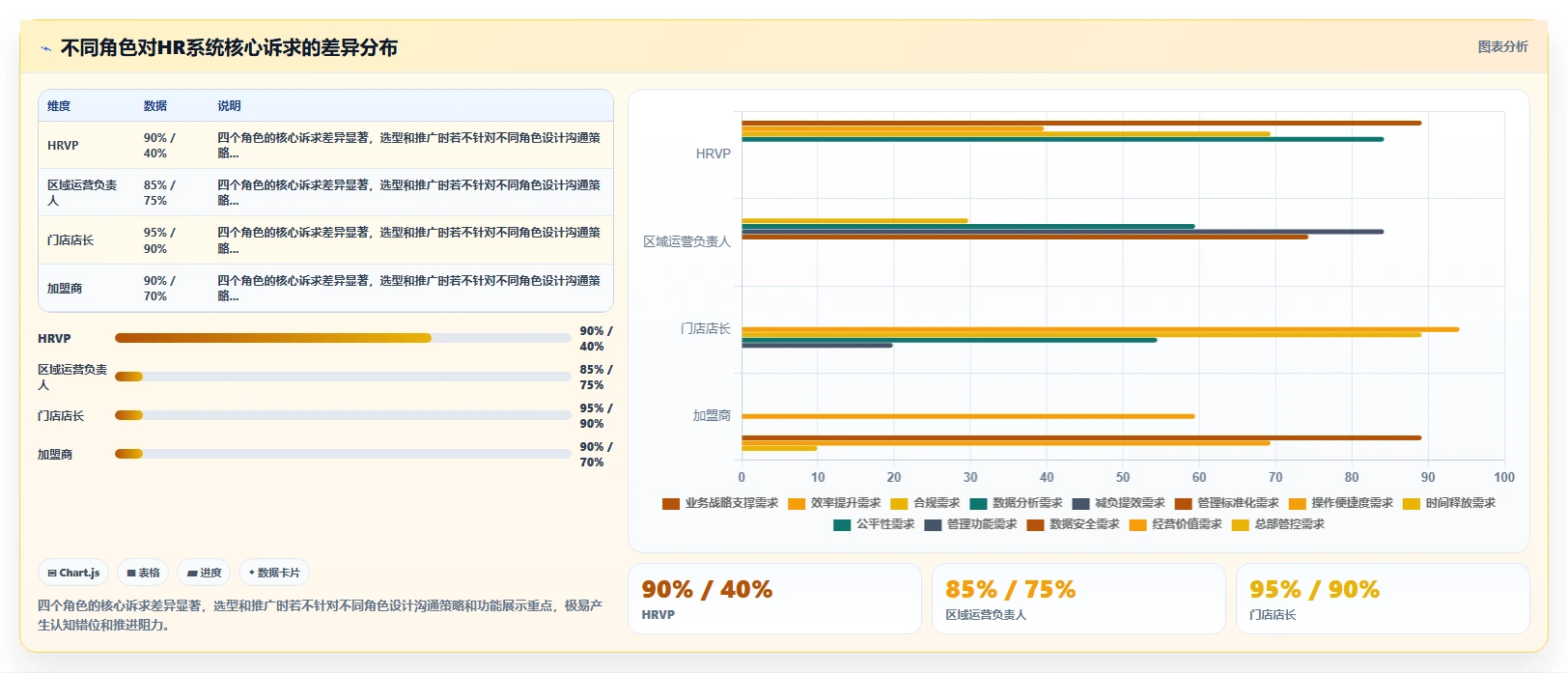
Task: Click the header icon beside the title
Action: tap(45, 48)
